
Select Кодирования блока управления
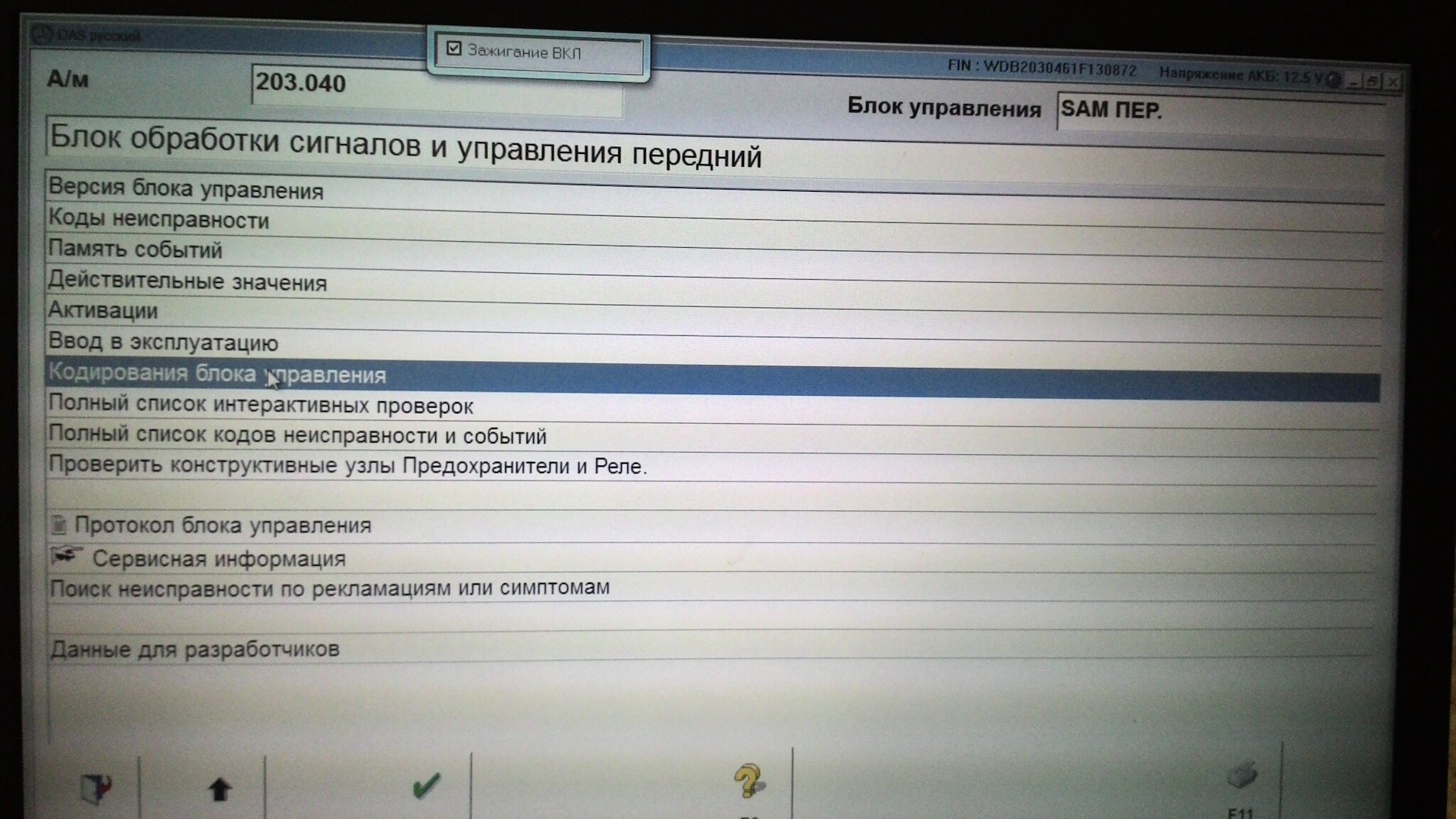tap(713, 379)
